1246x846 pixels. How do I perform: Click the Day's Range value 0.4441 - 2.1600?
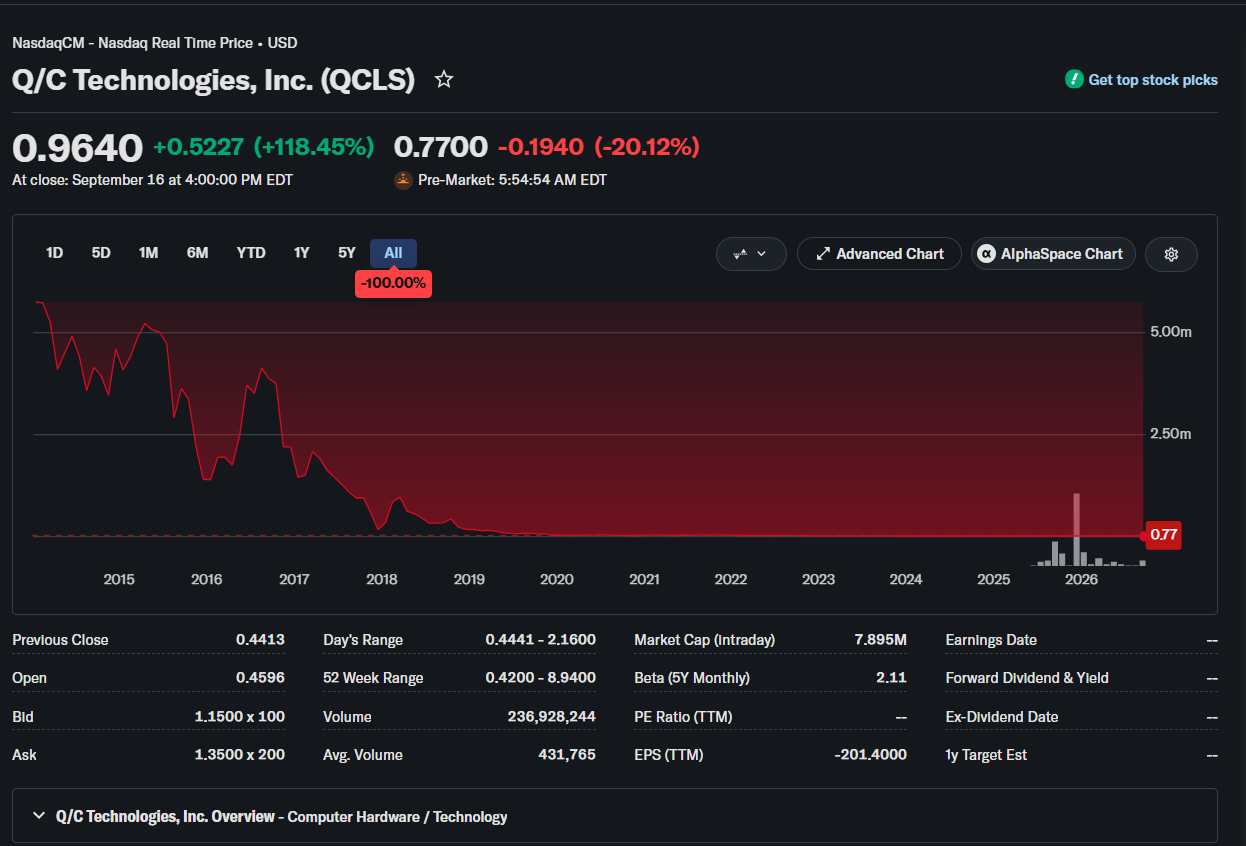point(541,639)
